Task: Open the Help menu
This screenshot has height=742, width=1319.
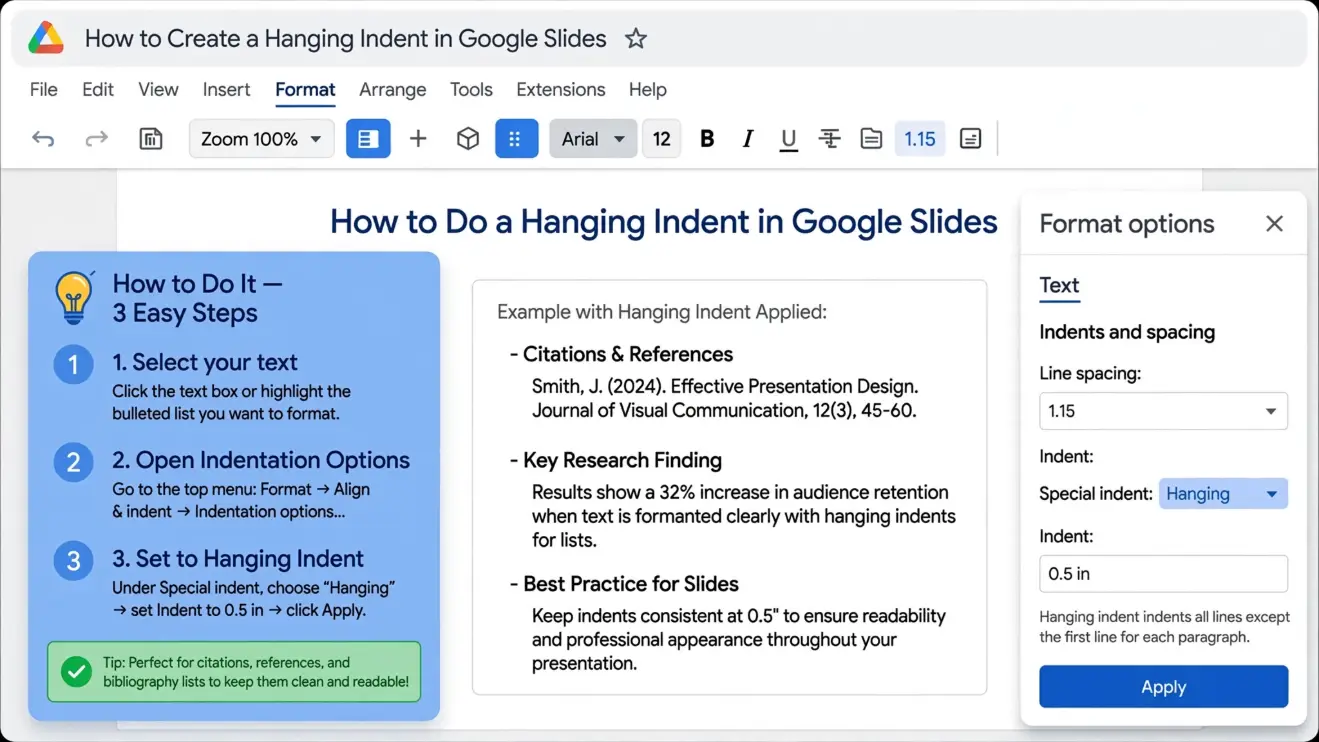Action: (648, 89)
